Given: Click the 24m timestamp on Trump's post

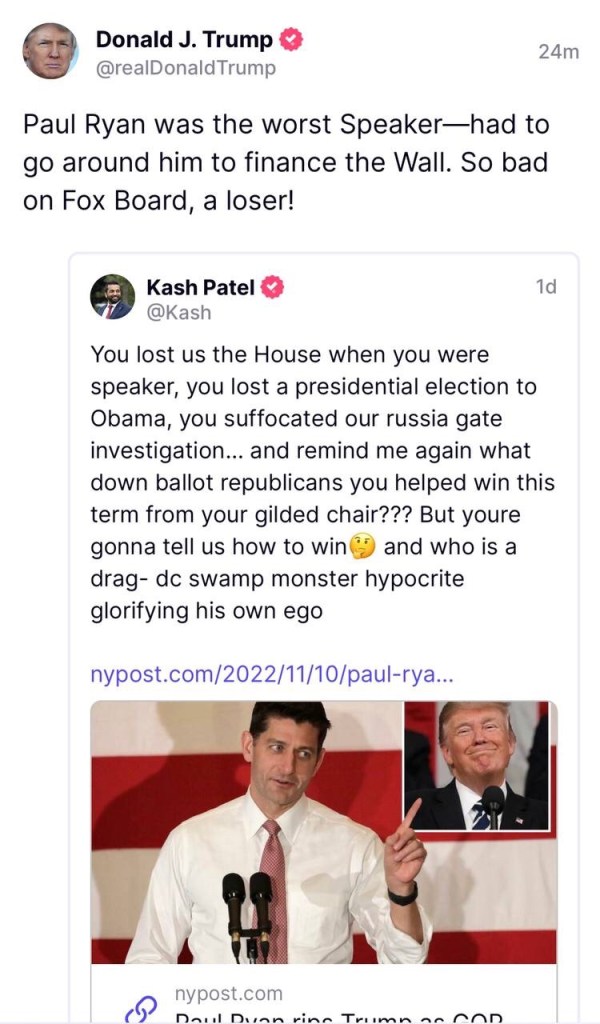Looking at the screenshot, I should 558,52.
